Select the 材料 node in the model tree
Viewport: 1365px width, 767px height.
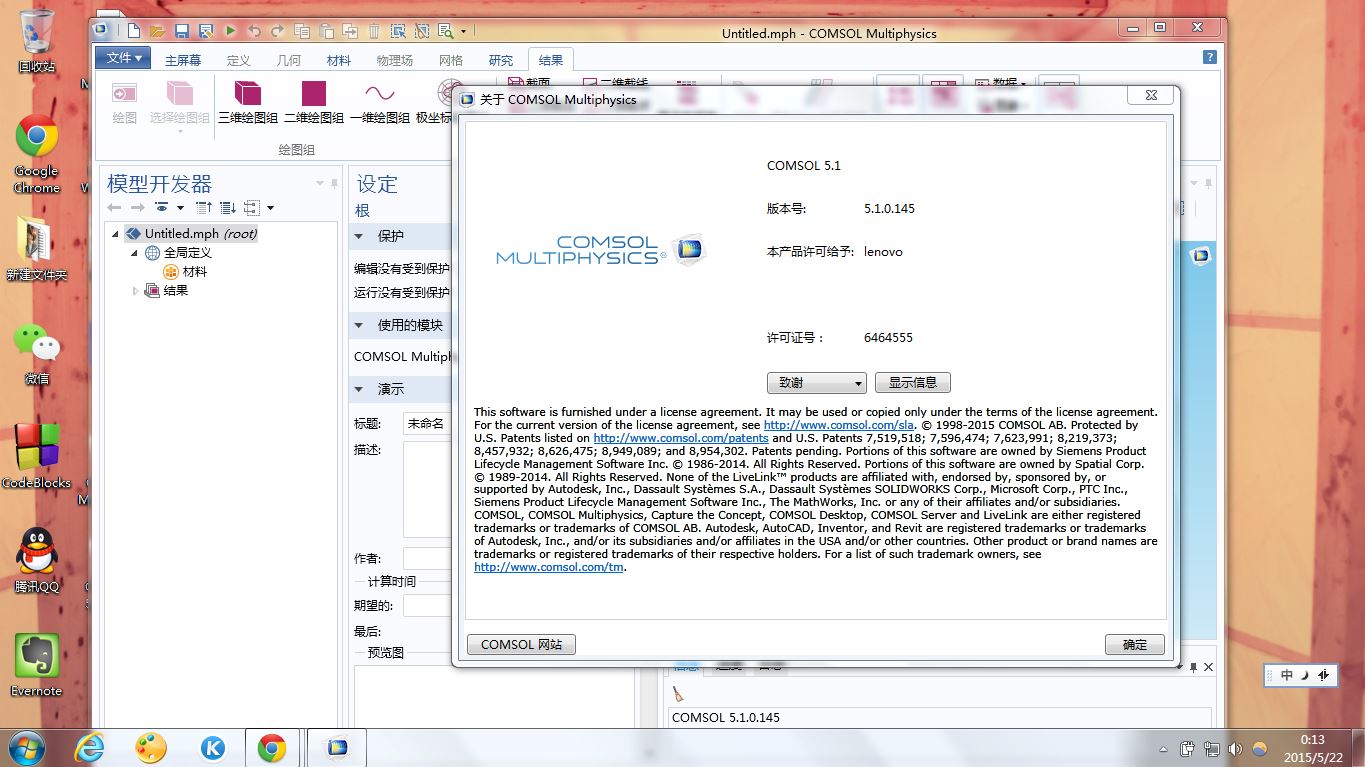pos(194,271)
